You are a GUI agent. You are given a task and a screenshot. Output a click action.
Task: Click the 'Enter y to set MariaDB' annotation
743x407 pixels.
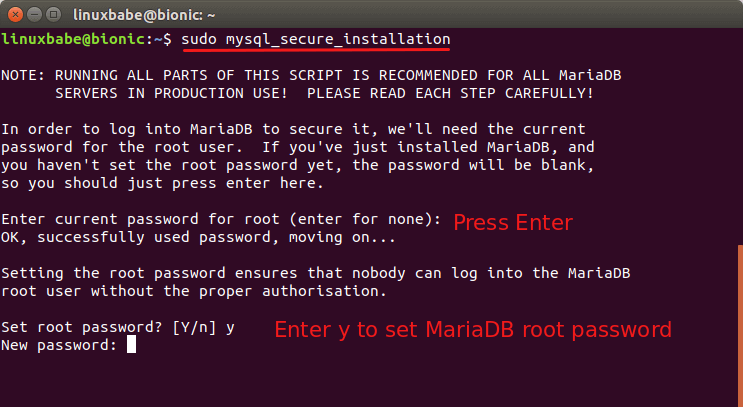tap(472, 329)
